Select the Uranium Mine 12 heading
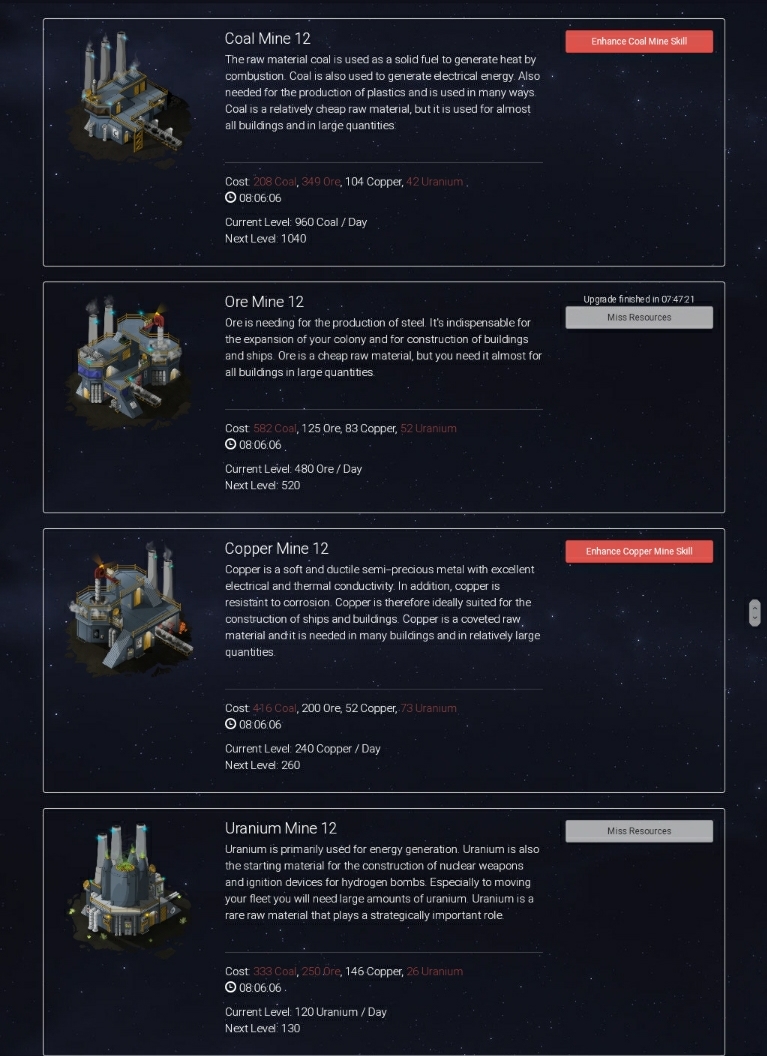The width and height of the screenshot is (767, 1056). point(281,828)
